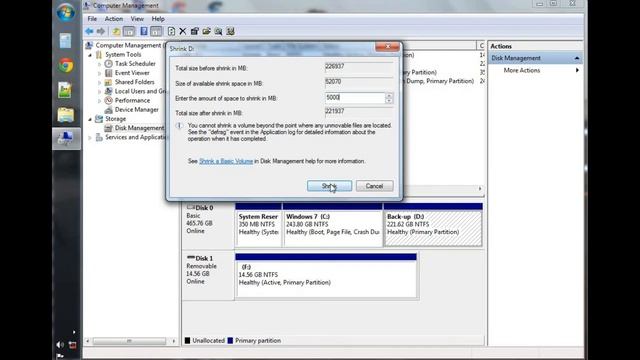This screenshot has width=640, height=360.
Task: Open the Help menu
Action: click(x=158, y=19)
